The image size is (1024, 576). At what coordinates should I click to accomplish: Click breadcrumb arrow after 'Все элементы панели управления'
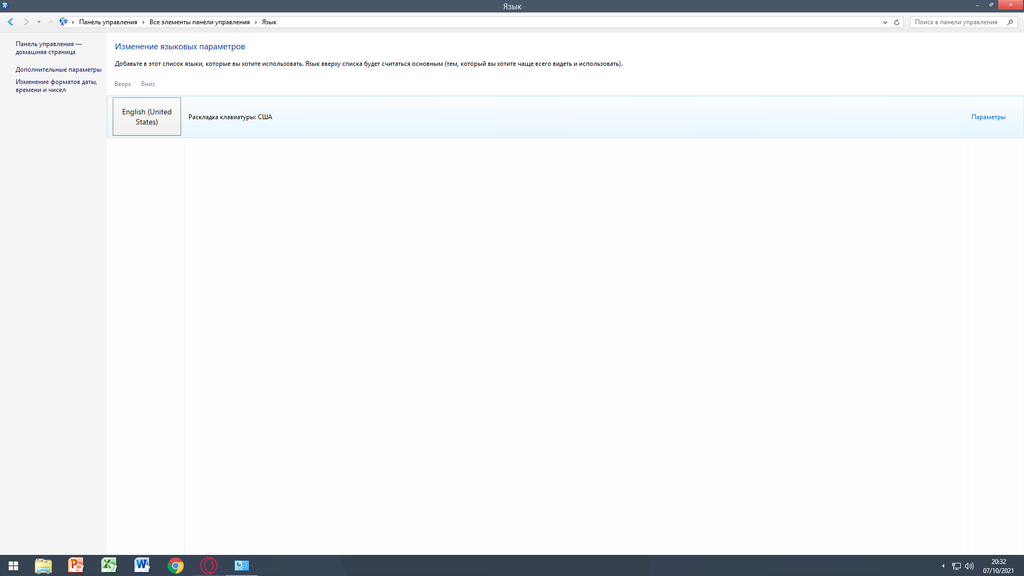tap(256, 22)
